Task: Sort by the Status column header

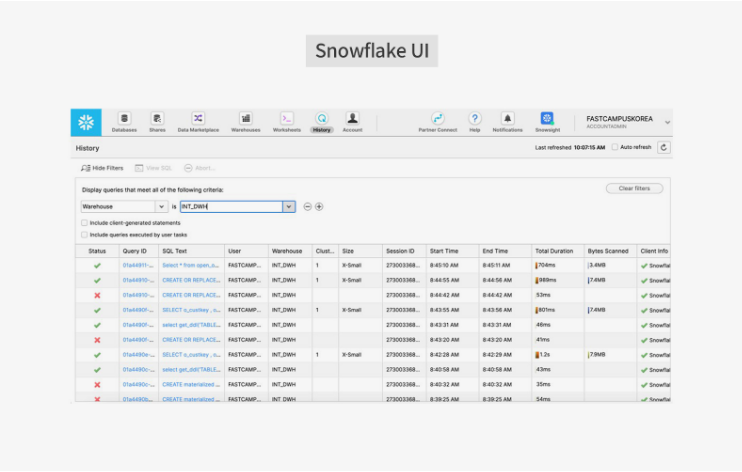Action: [97, 251]
